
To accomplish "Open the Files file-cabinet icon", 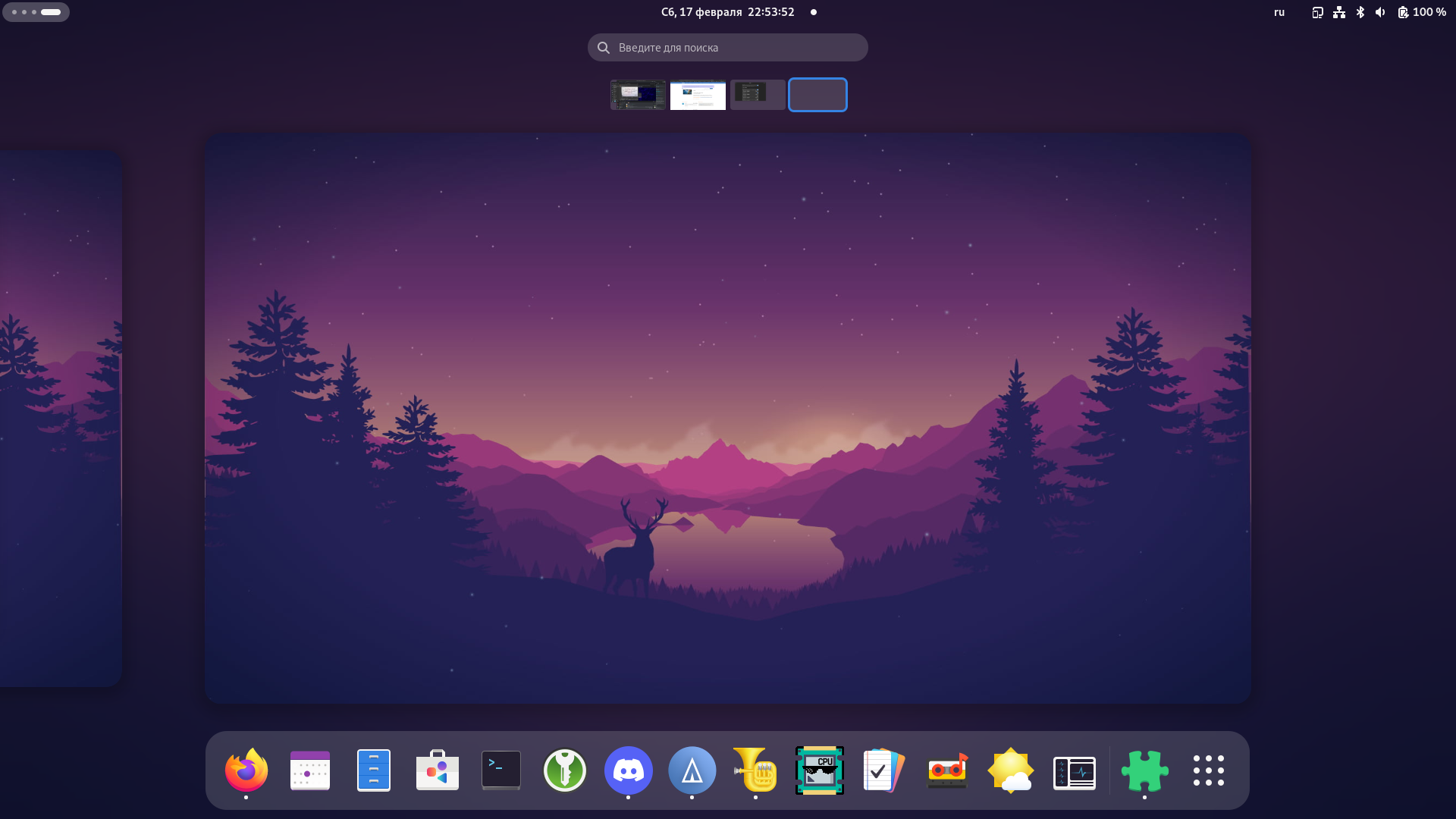I will click(374, 770).
